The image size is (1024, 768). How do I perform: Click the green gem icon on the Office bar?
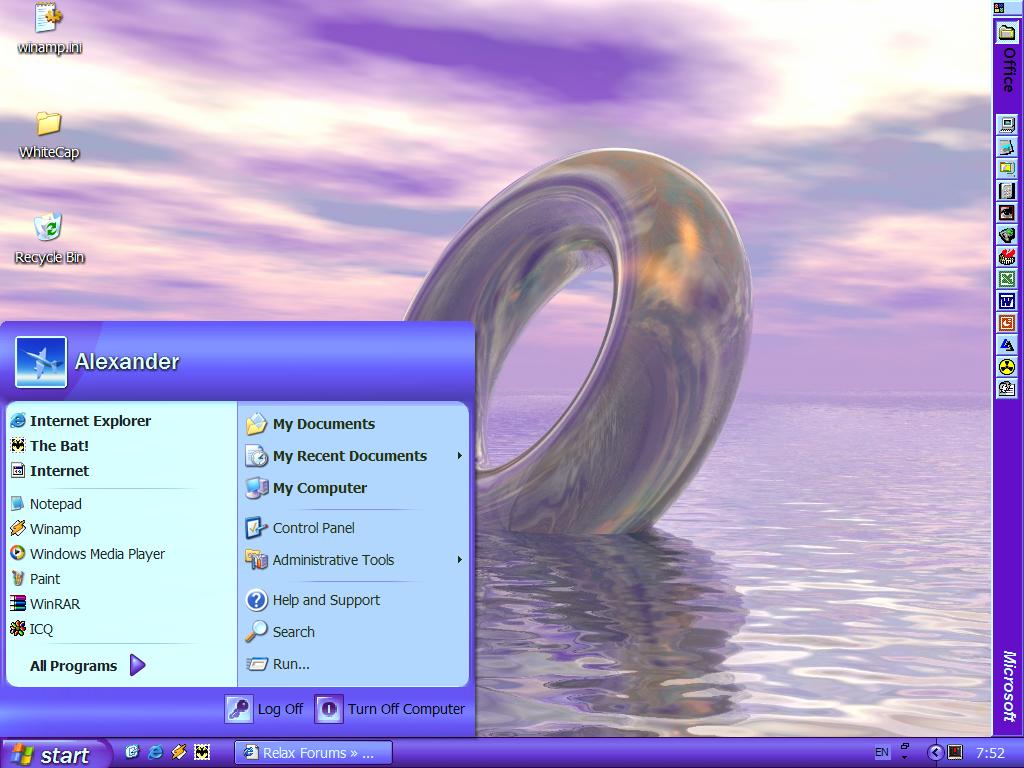[x=1007, y=234]
